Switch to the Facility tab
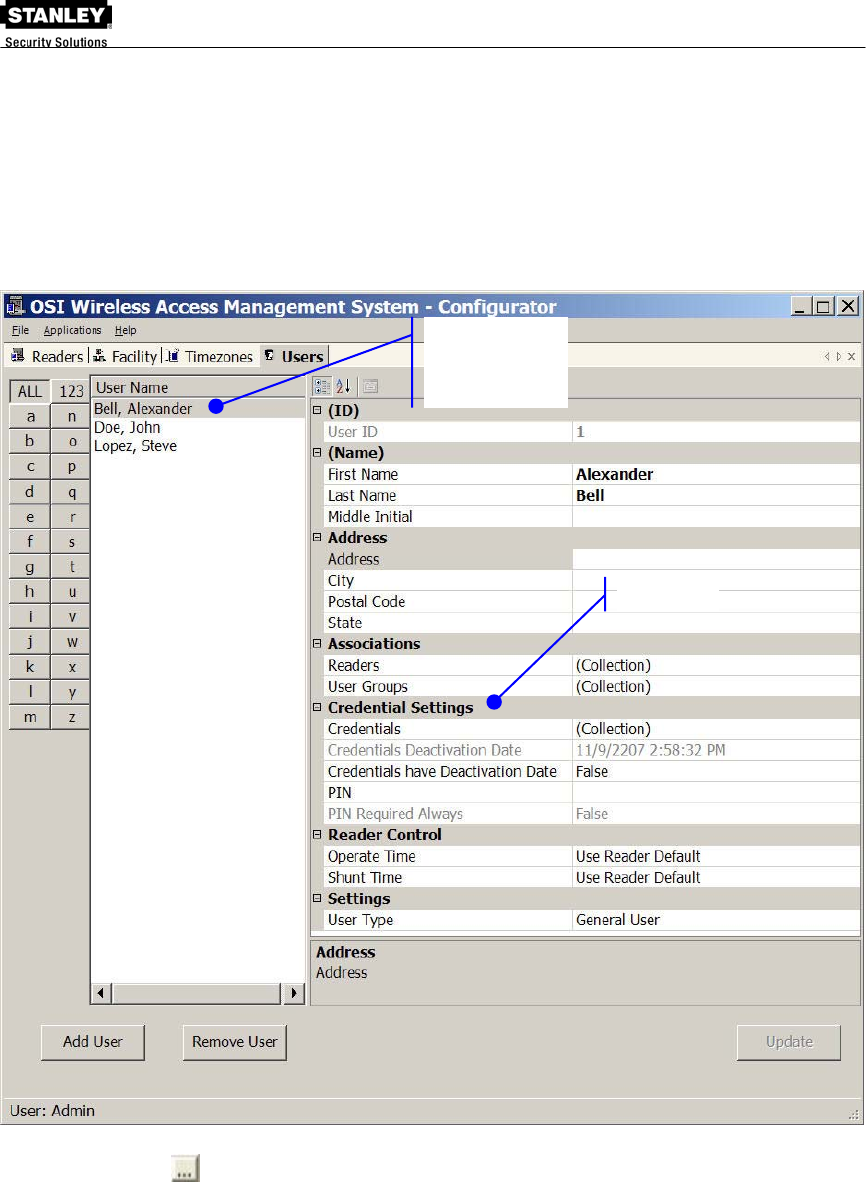Screen dimensions: 866x1182 tap(125, 357)
